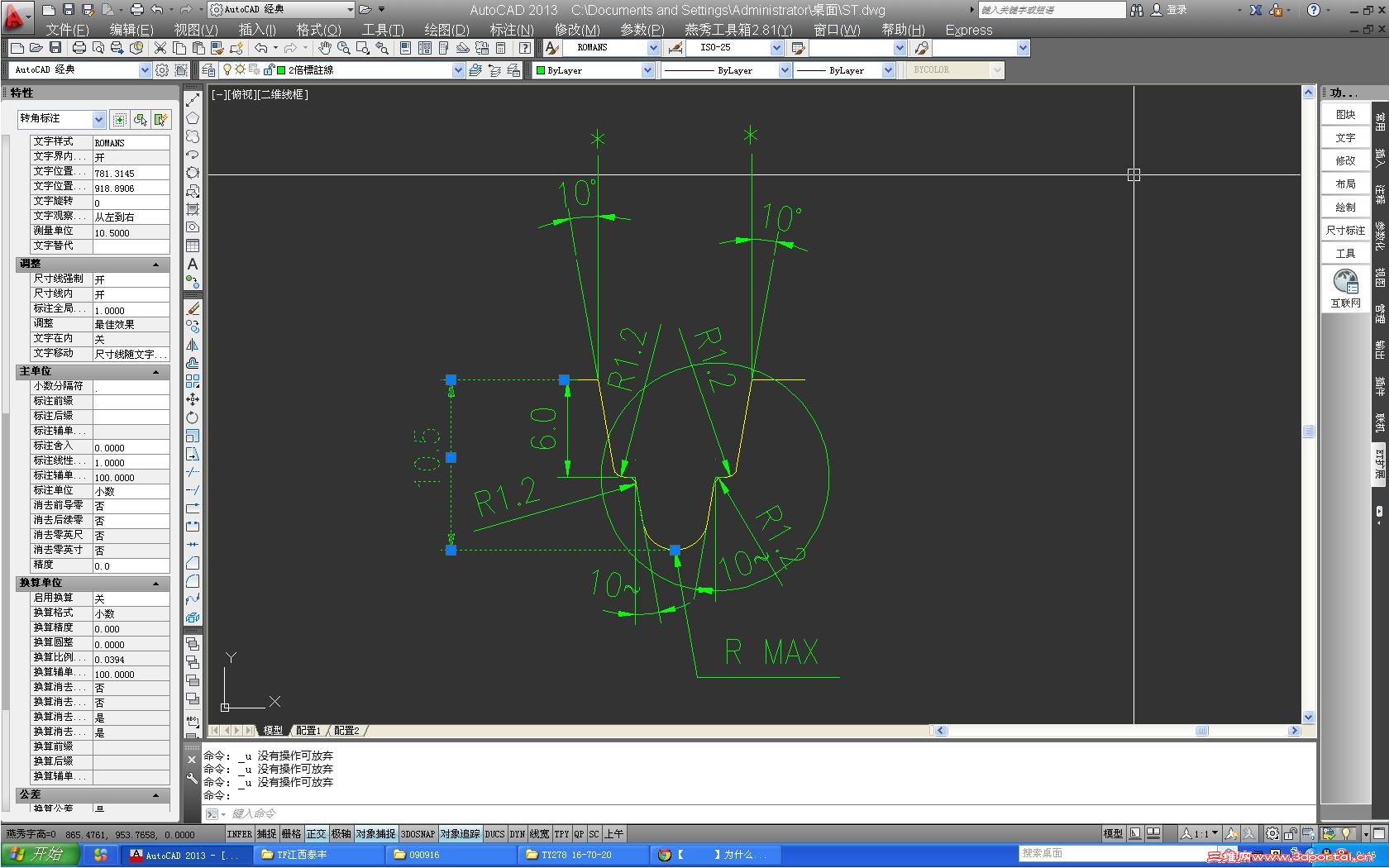Image resolution: width=1389 pixels, height=868 pixels.
Task: Click the 布局 button in right palette
Action: [x=1345, y=184]
